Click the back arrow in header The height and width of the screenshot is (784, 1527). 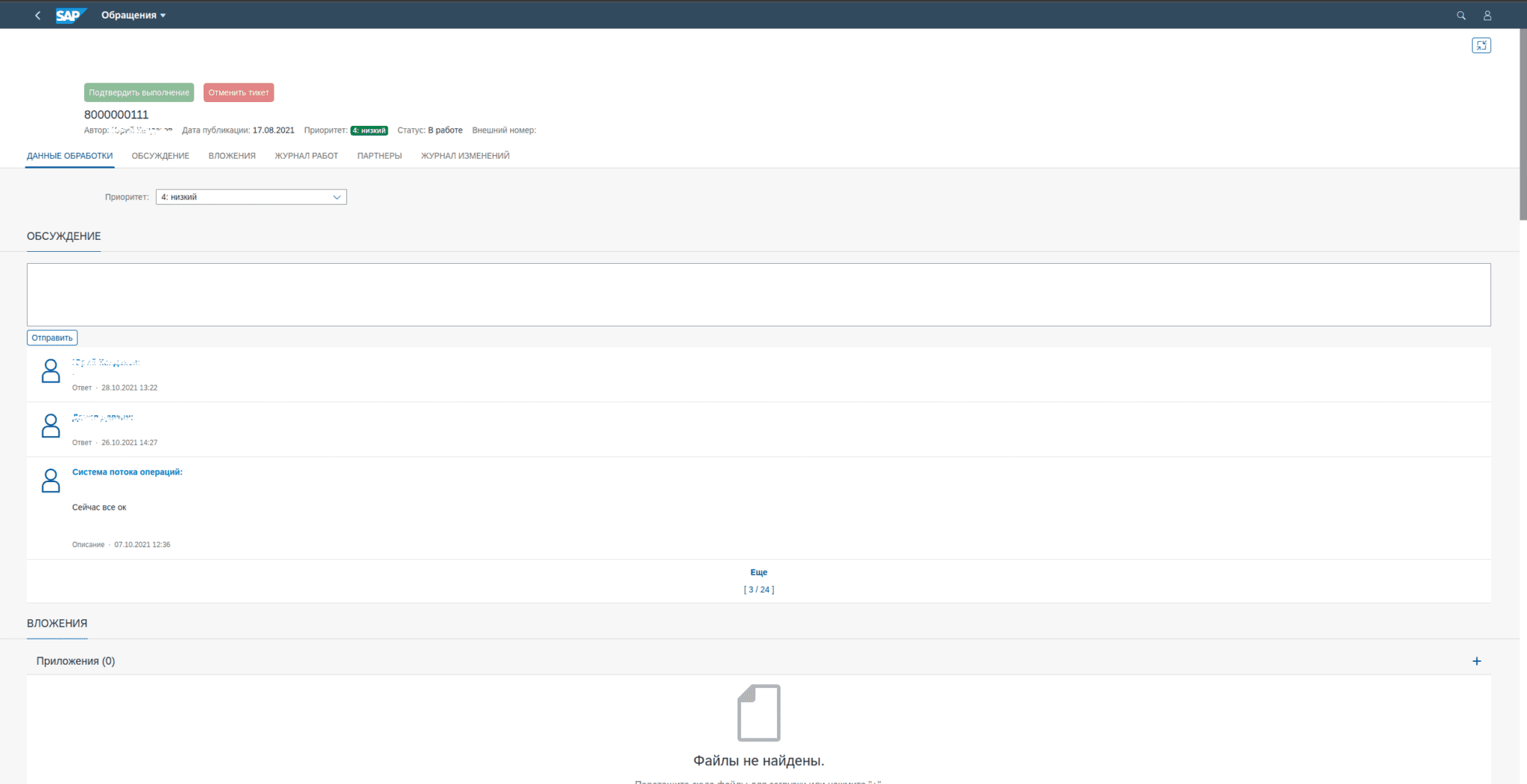coord(38,15)
